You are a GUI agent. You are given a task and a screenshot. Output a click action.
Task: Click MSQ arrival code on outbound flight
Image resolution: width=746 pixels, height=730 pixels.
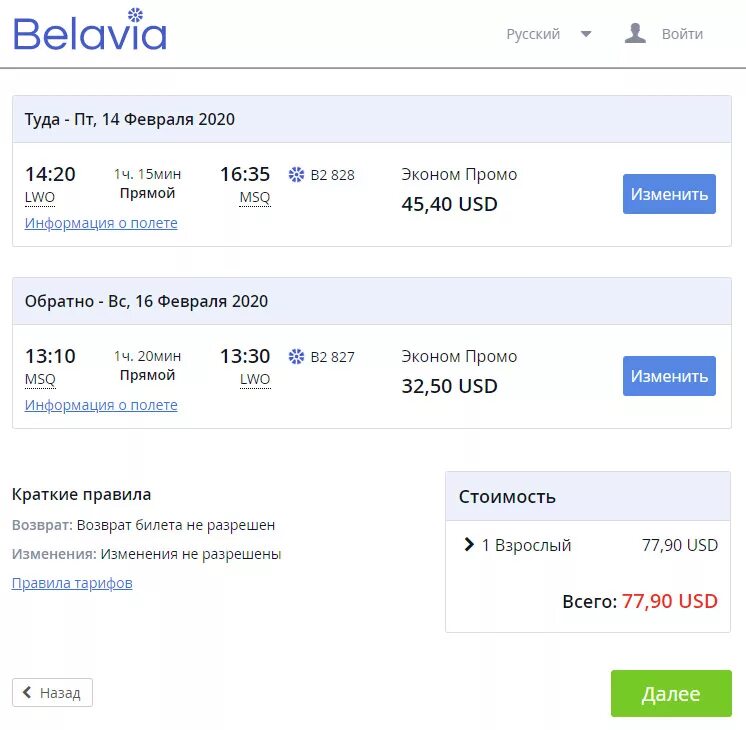[255, 198]
